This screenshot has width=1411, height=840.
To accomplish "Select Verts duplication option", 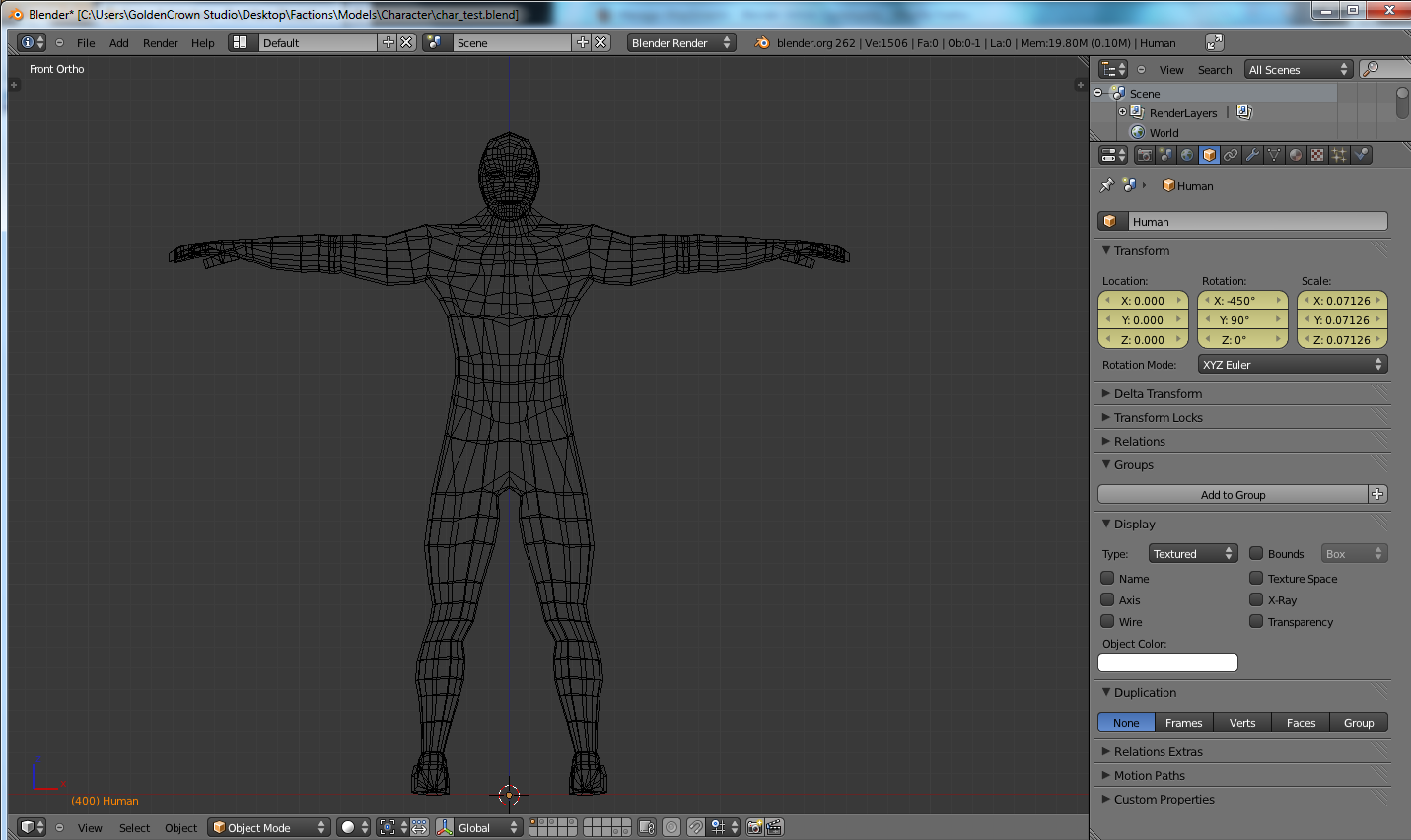I will [x=1242, y=722].
